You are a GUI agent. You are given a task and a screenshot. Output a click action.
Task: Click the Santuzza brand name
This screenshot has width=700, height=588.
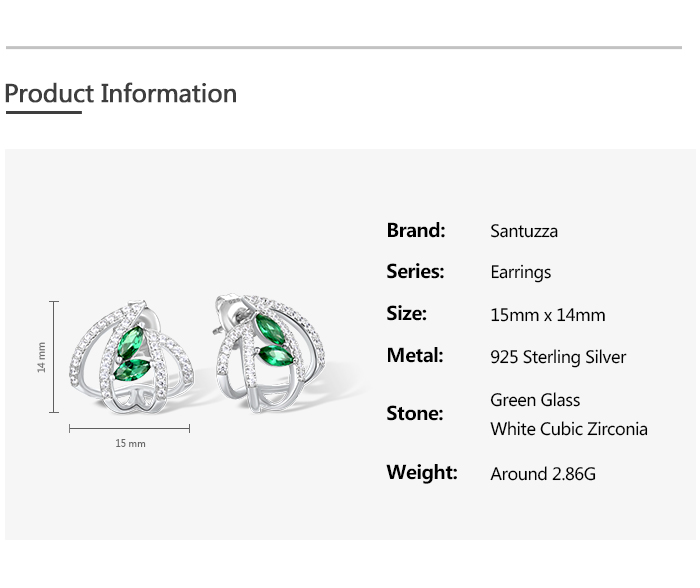pyautogui.click(x=524, y=231)
